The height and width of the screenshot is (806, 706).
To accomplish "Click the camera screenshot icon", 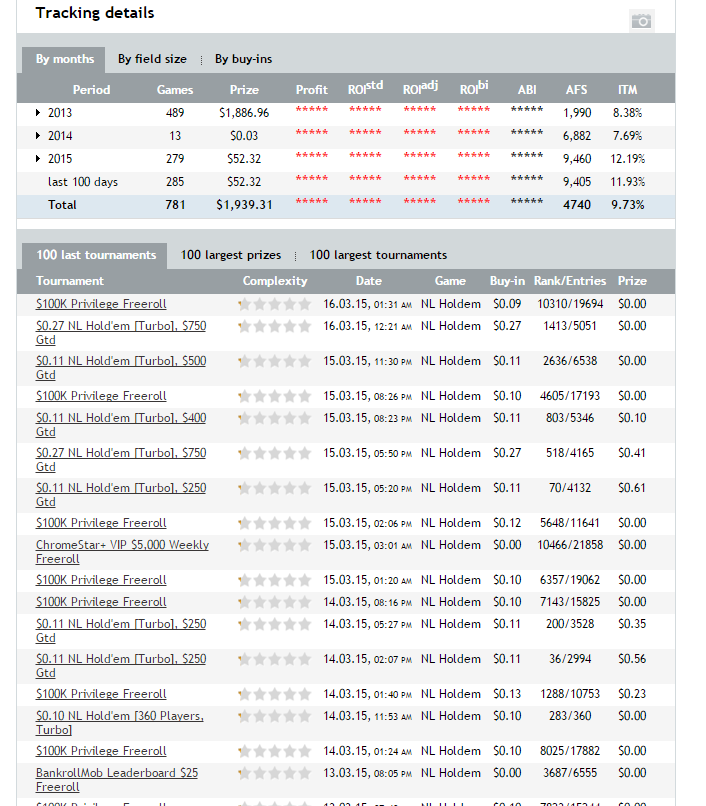I will click(641, 21).
